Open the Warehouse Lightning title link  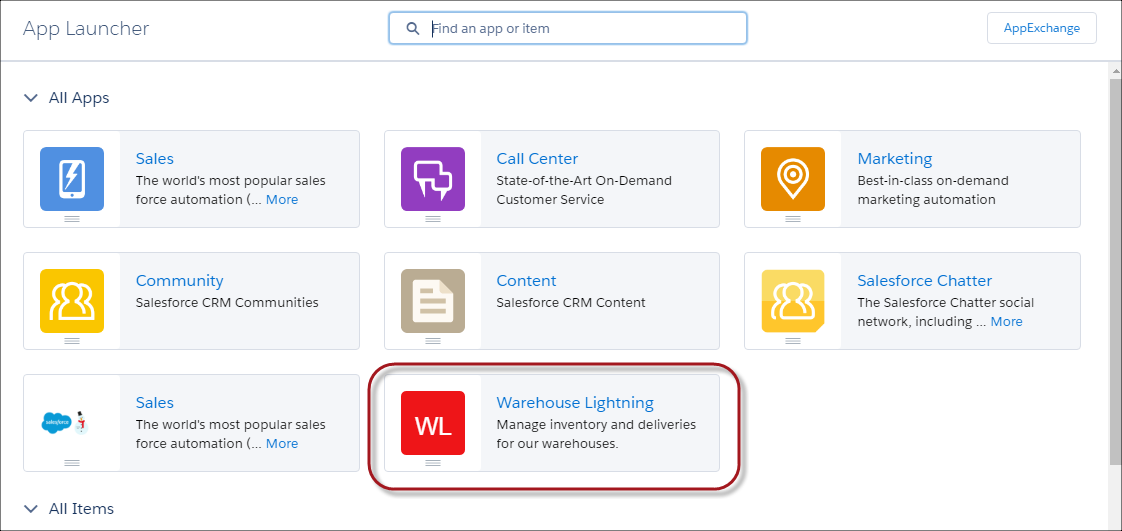(x=575, y=402)
